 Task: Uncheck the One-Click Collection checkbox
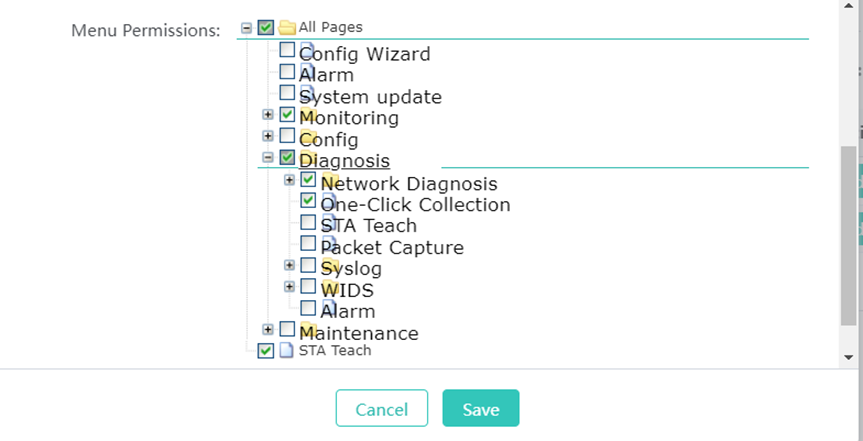coord(308,200)
